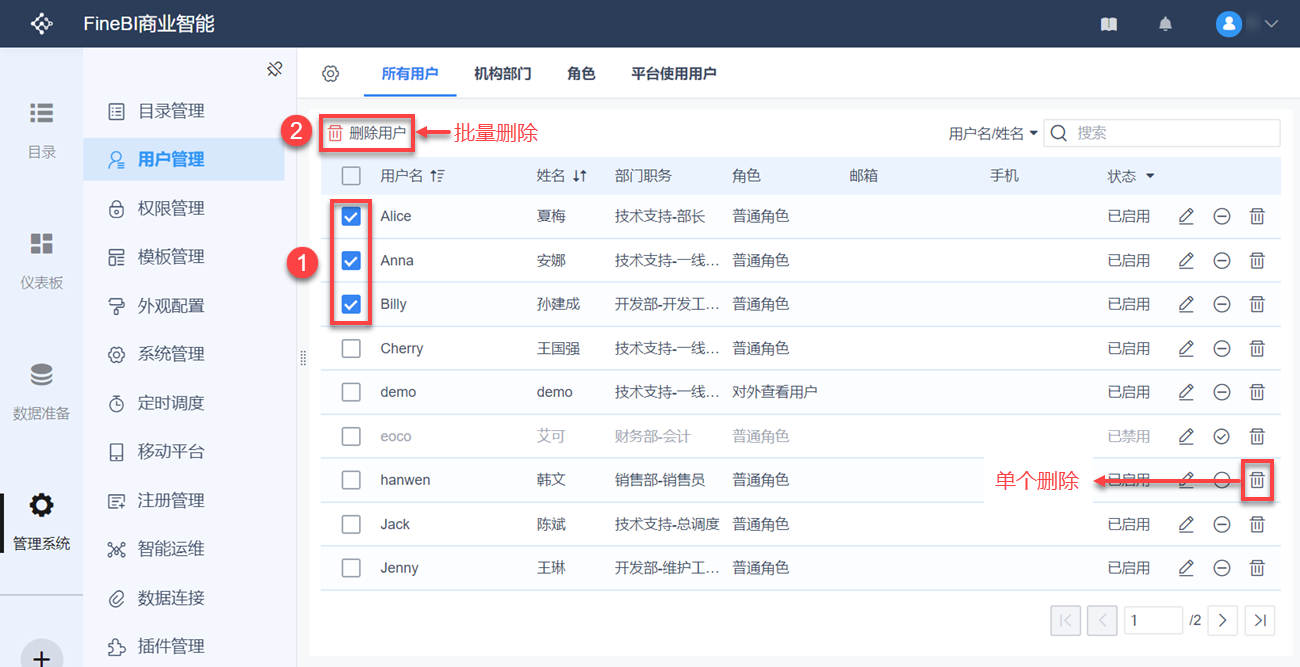Open the 数据准备 data preparation section
The width and height of the screenshot is (1300, 667).
coord(41,391)
